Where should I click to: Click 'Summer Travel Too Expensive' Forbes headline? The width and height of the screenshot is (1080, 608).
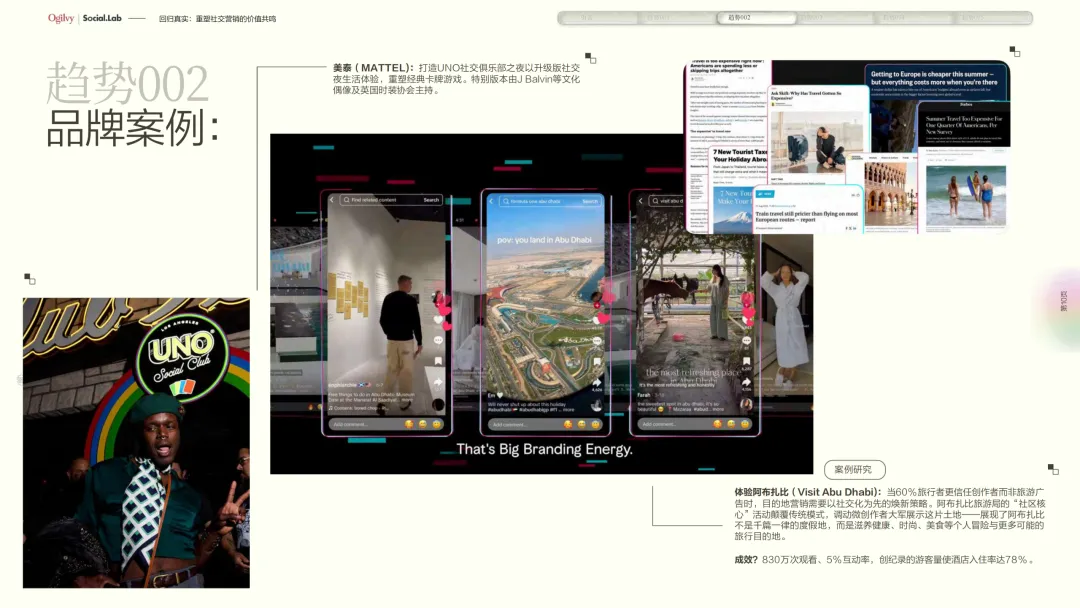point(964,125)
